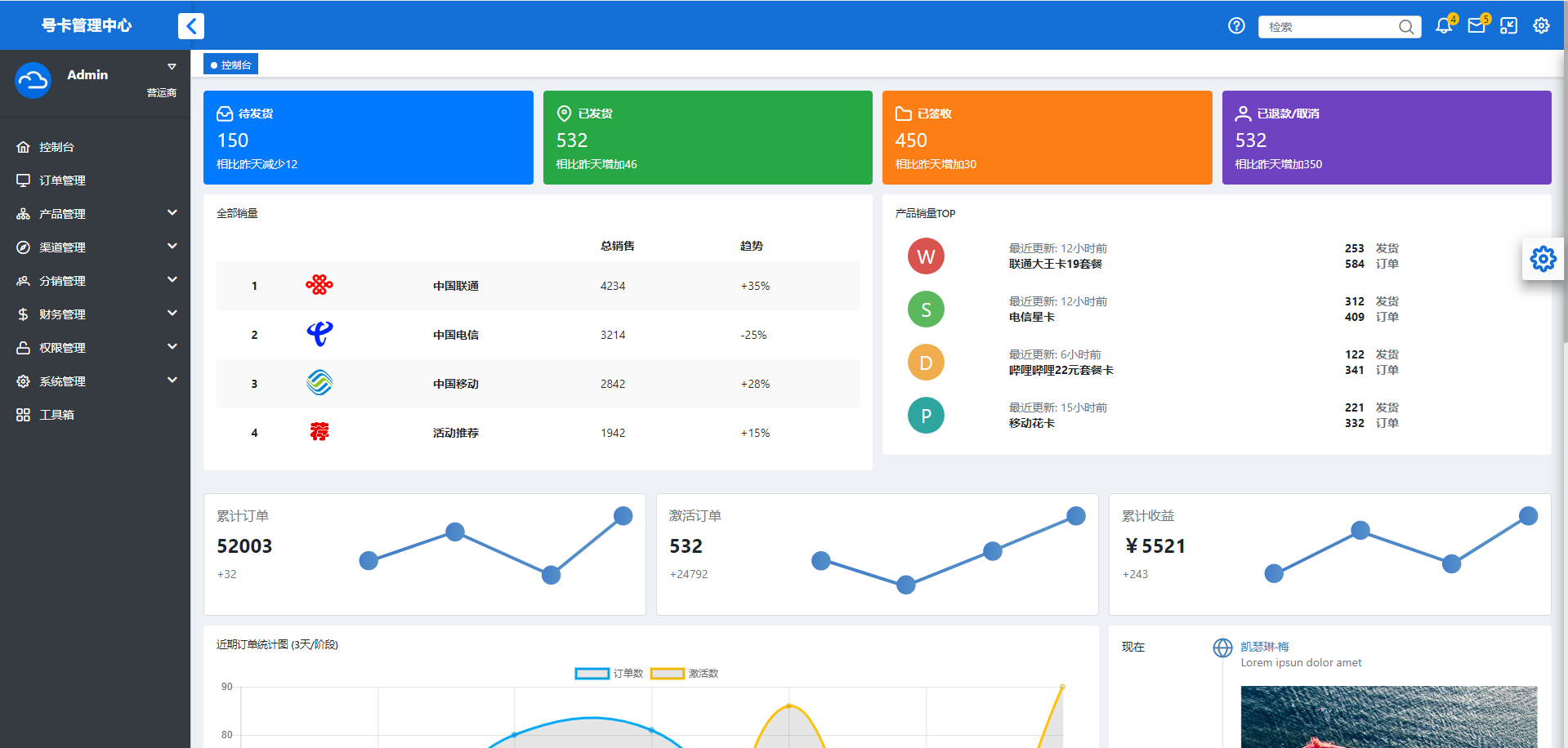
Task: Open 产品管理 menu item
Action: (x=95, y=214)
